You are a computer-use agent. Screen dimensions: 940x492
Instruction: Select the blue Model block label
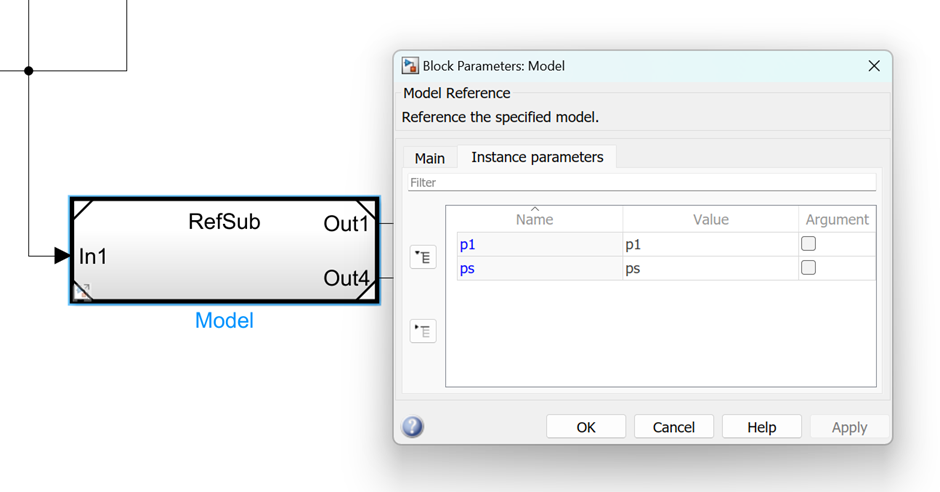(x=224, y=321)
